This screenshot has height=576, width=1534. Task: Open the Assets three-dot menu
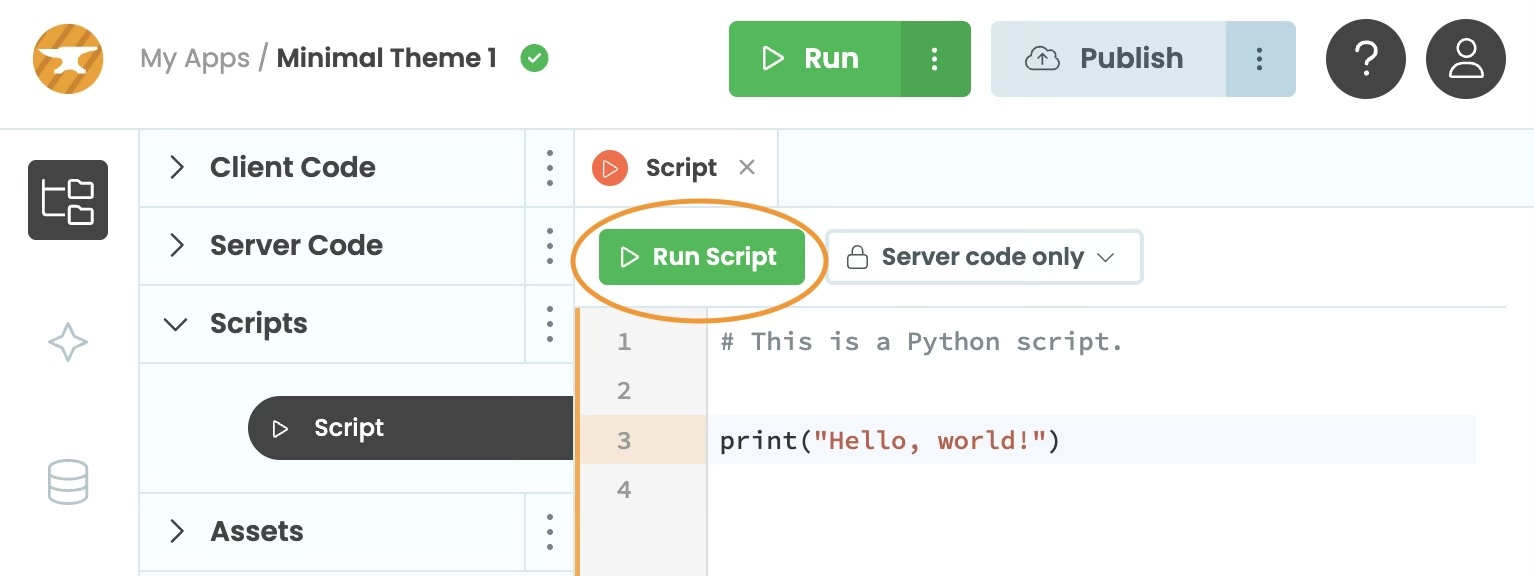pyautogui.click(x=550, y=532)
